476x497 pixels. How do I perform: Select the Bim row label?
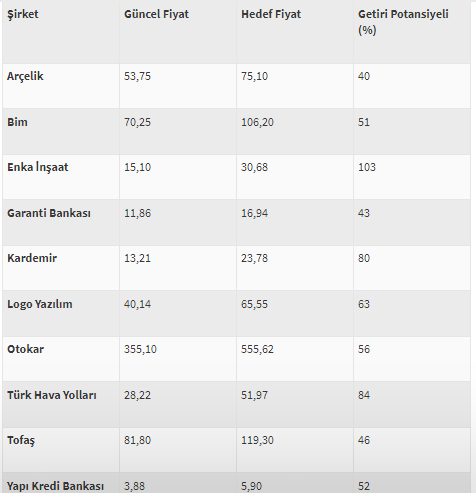click(17, 122)
